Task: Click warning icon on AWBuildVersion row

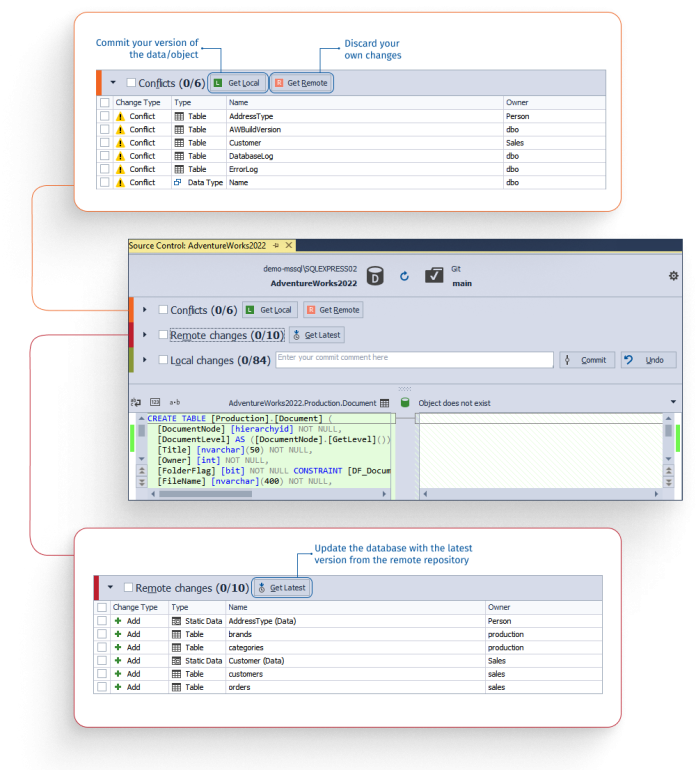Action: click(120, 130)
